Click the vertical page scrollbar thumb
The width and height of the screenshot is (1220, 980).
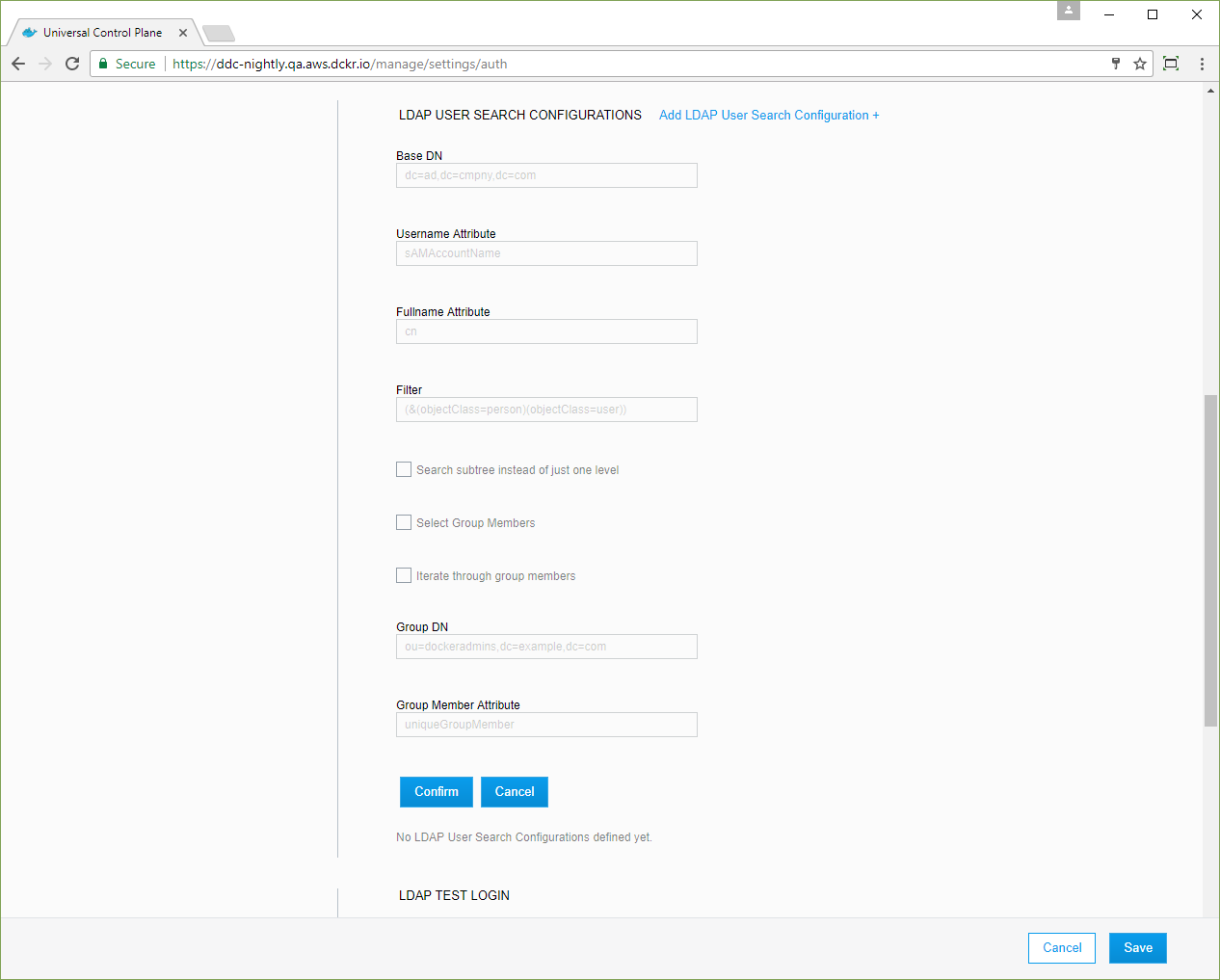(1210, 559)
